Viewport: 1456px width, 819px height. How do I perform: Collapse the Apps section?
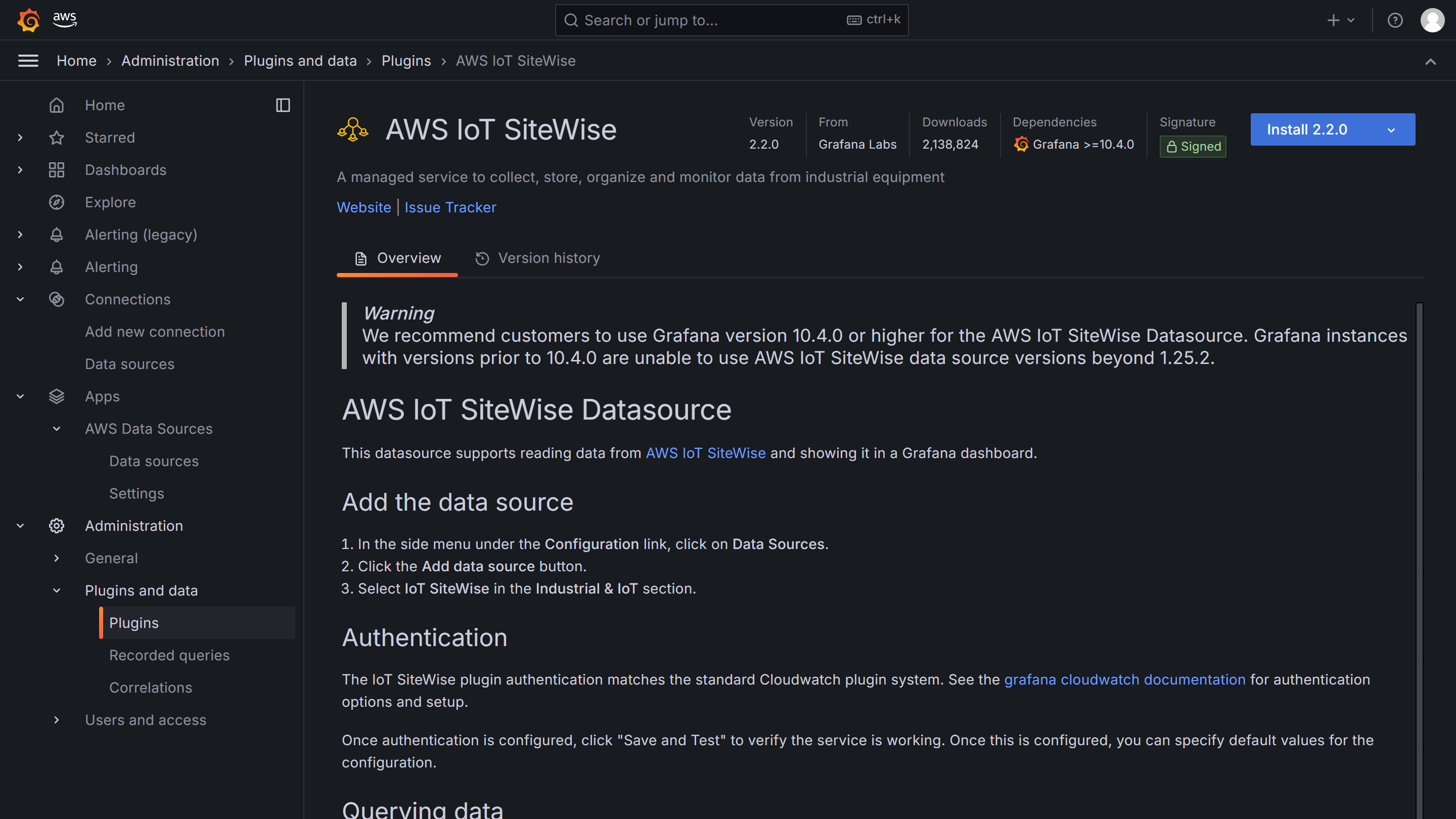click(x=20, y=396)
